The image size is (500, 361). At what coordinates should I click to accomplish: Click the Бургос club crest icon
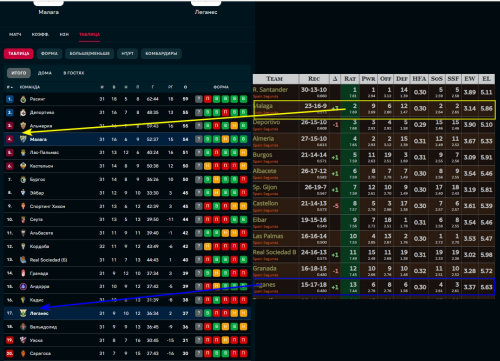23,179
